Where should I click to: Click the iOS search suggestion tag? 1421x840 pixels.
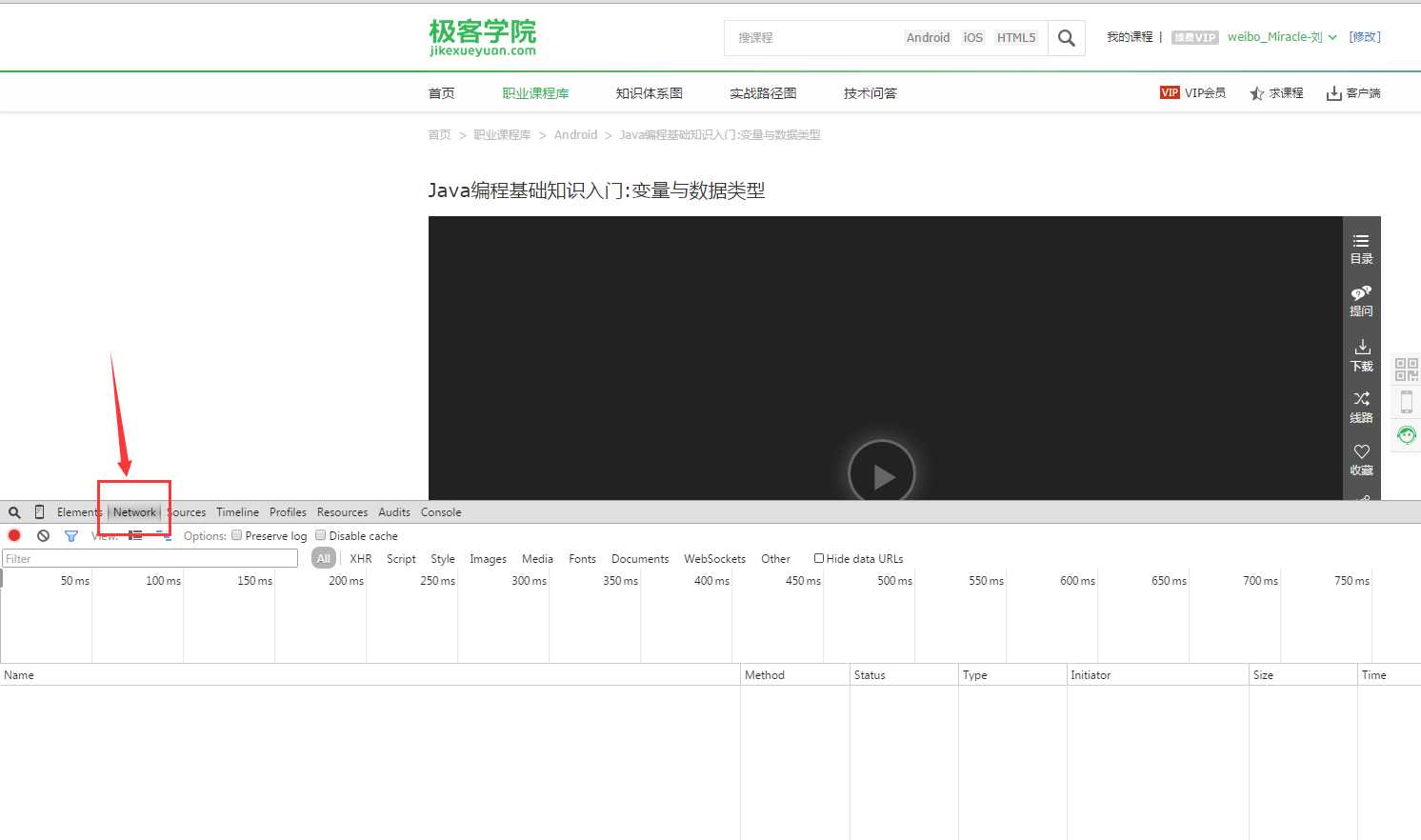point(972,38)
